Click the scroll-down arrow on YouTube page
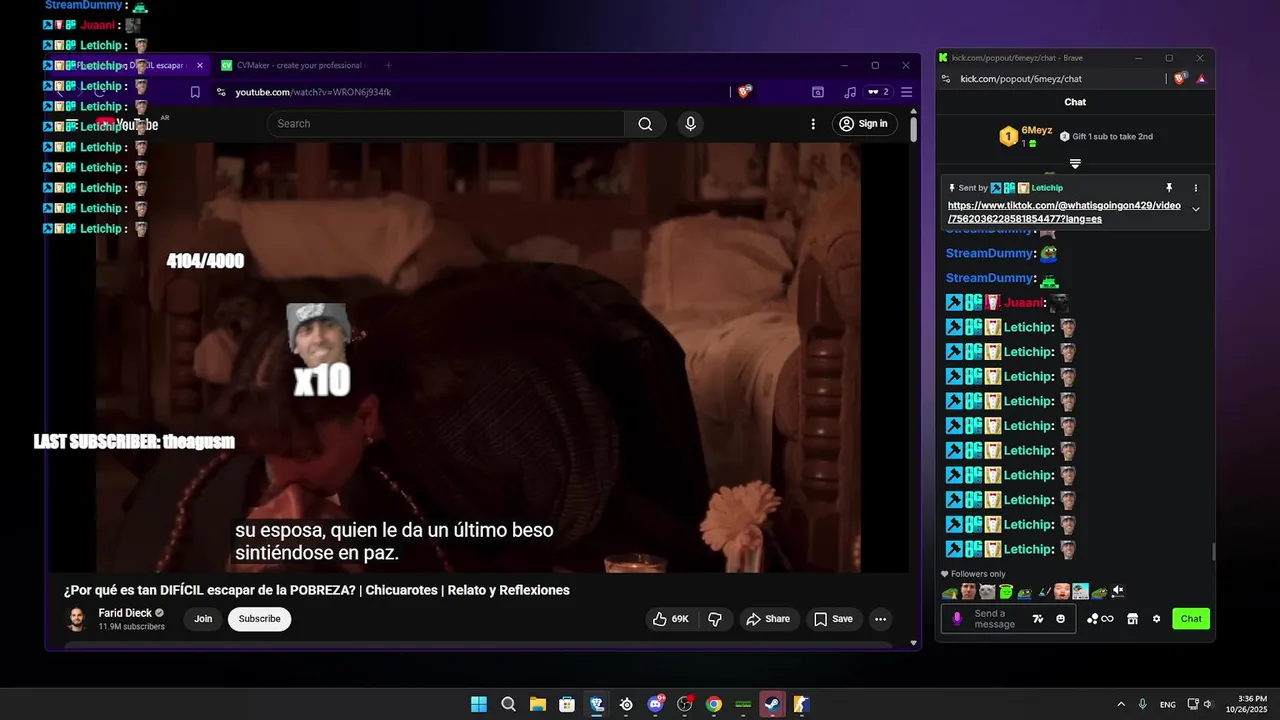Screen dimensions: 1280x720 (914, 643)
